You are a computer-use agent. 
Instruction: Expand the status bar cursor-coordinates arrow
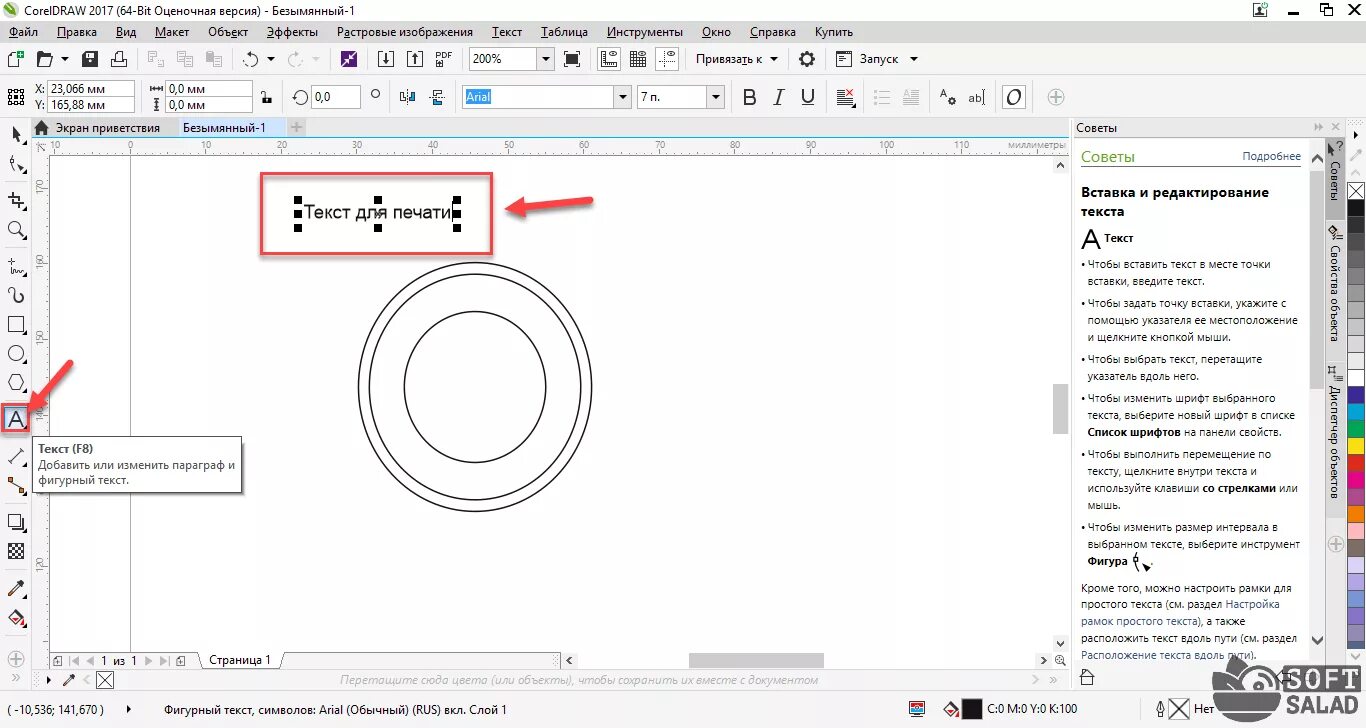pos(127,710)
